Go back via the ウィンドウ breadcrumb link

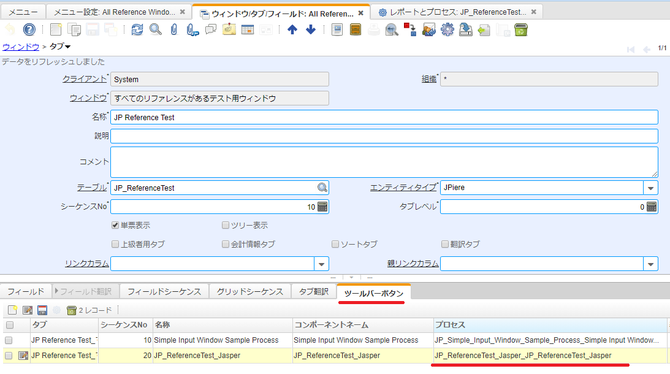[x=21, y=47]
